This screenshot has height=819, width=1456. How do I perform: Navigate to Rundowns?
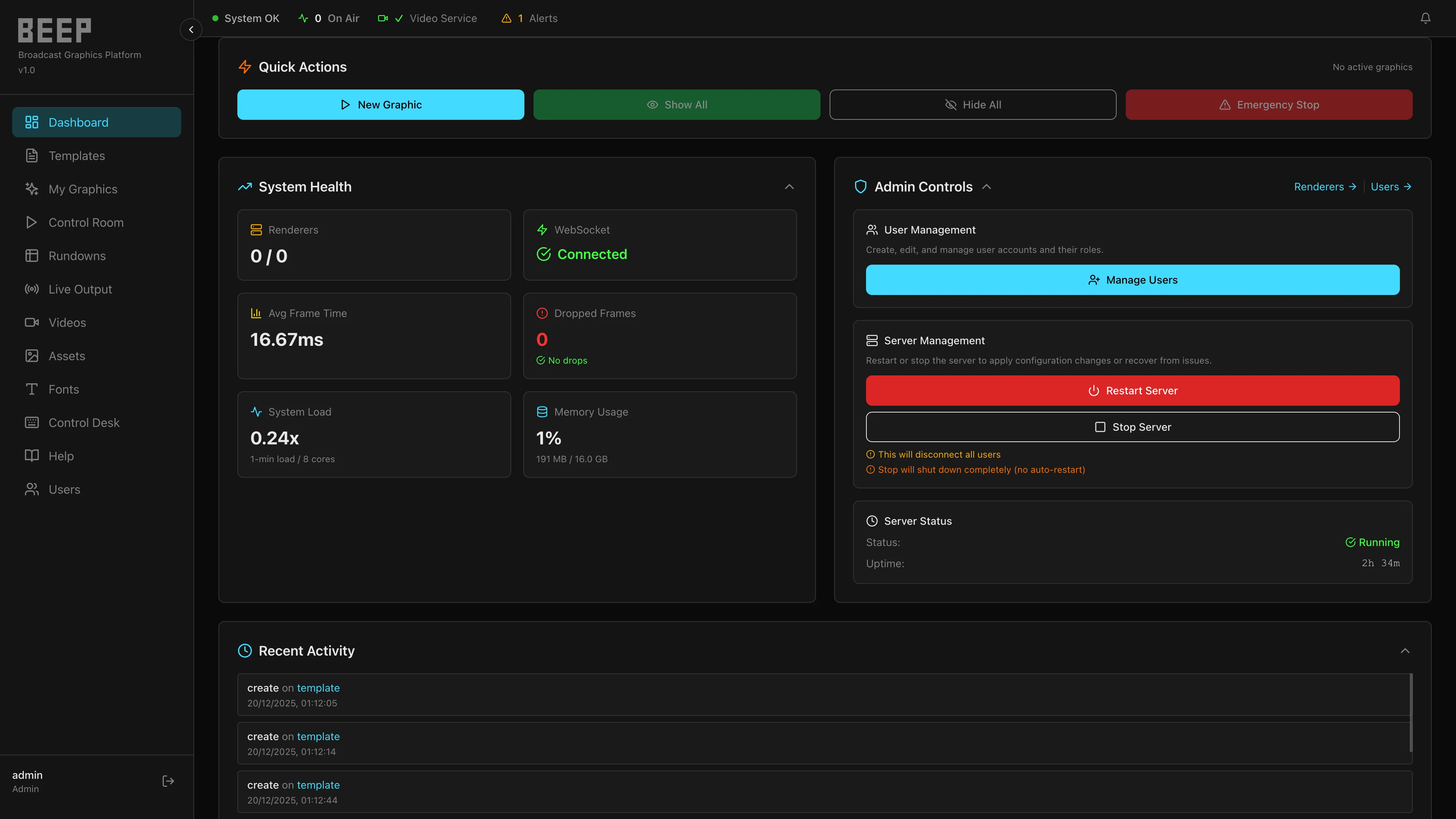coord(97,256)
